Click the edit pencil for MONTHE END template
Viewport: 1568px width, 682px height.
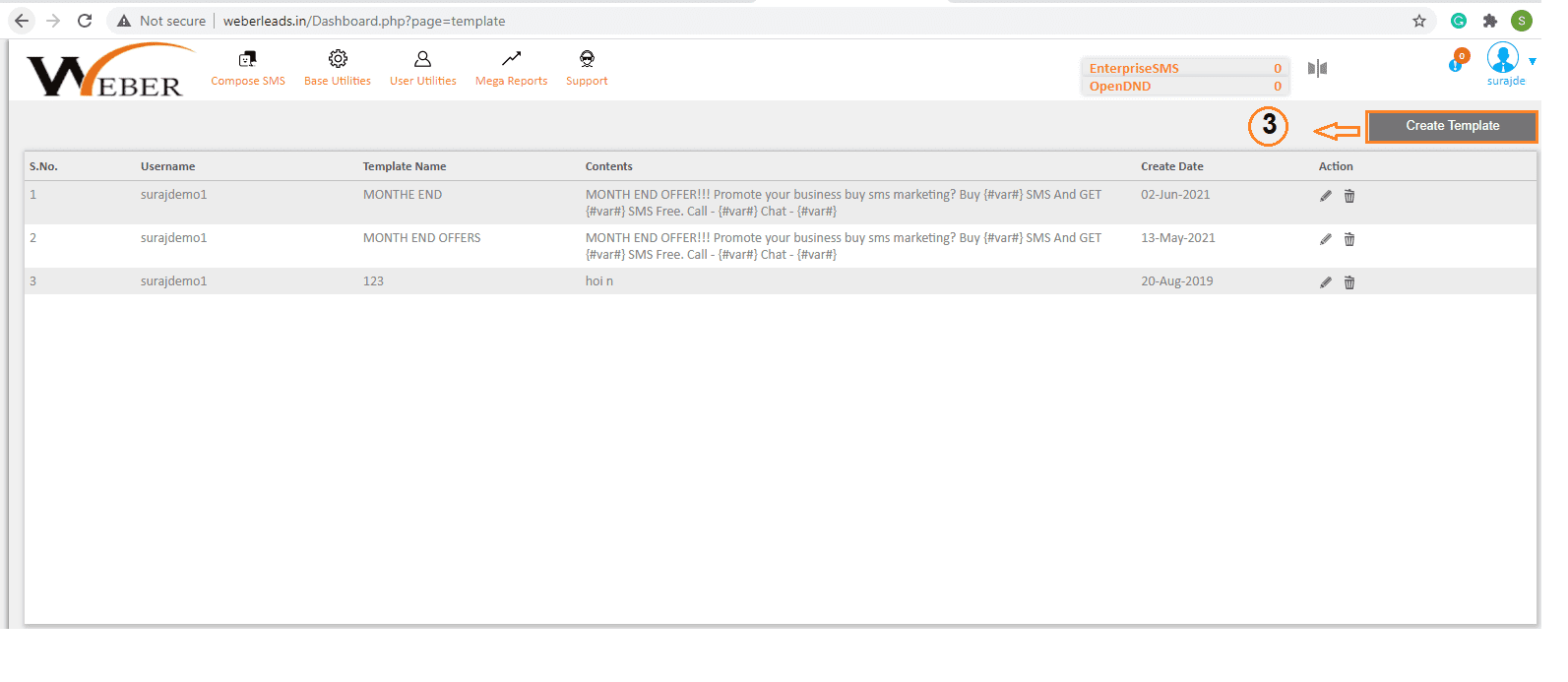point(1325,196)
